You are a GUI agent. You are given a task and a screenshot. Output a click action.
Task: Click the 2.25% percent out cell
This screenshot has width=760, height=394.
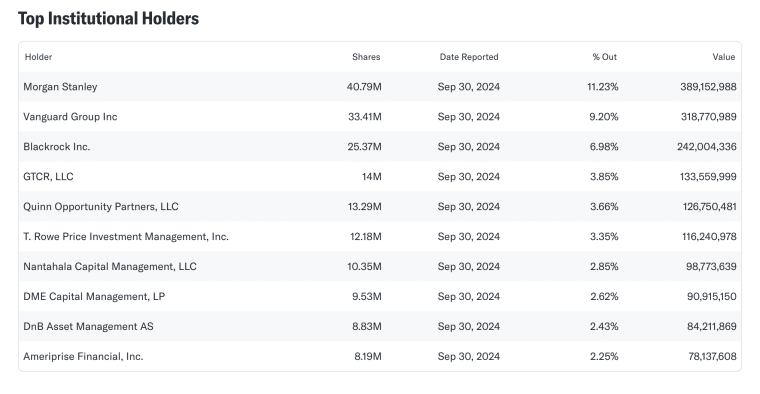point(604,357)
